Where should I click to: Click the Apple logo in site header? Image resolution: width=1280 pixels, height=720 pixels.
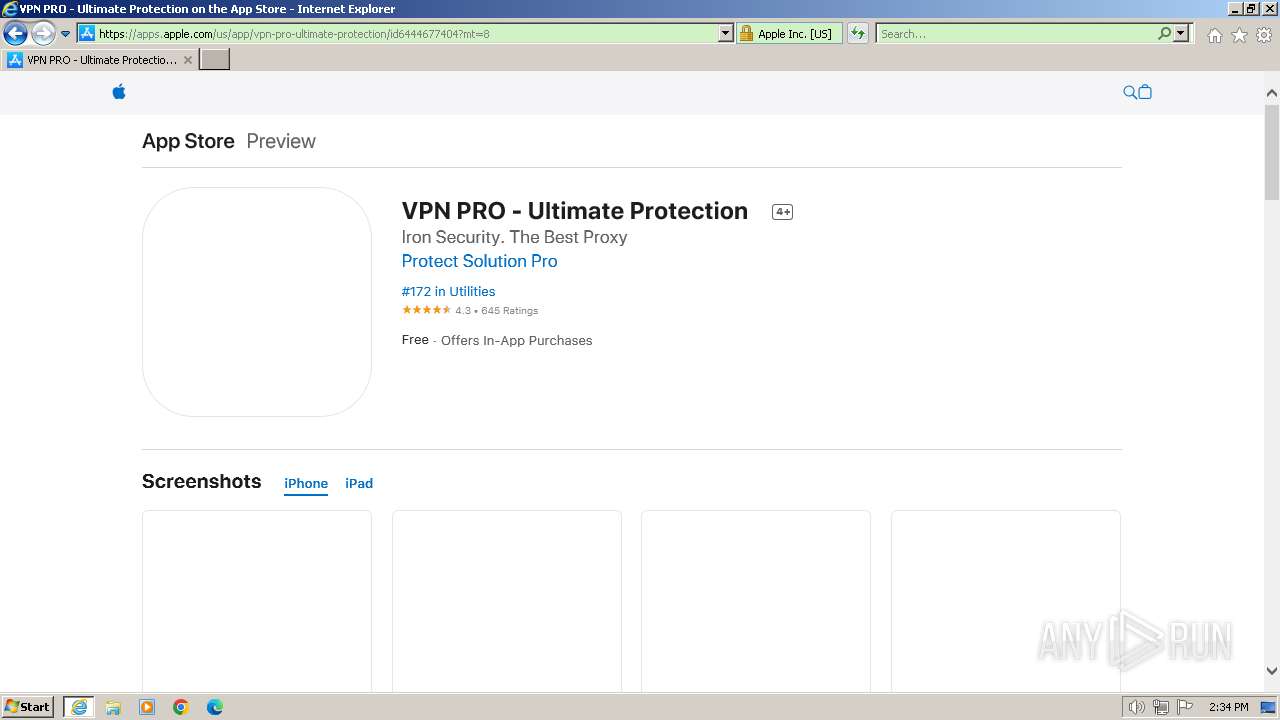pyautogui.click(x=119, y=92)
